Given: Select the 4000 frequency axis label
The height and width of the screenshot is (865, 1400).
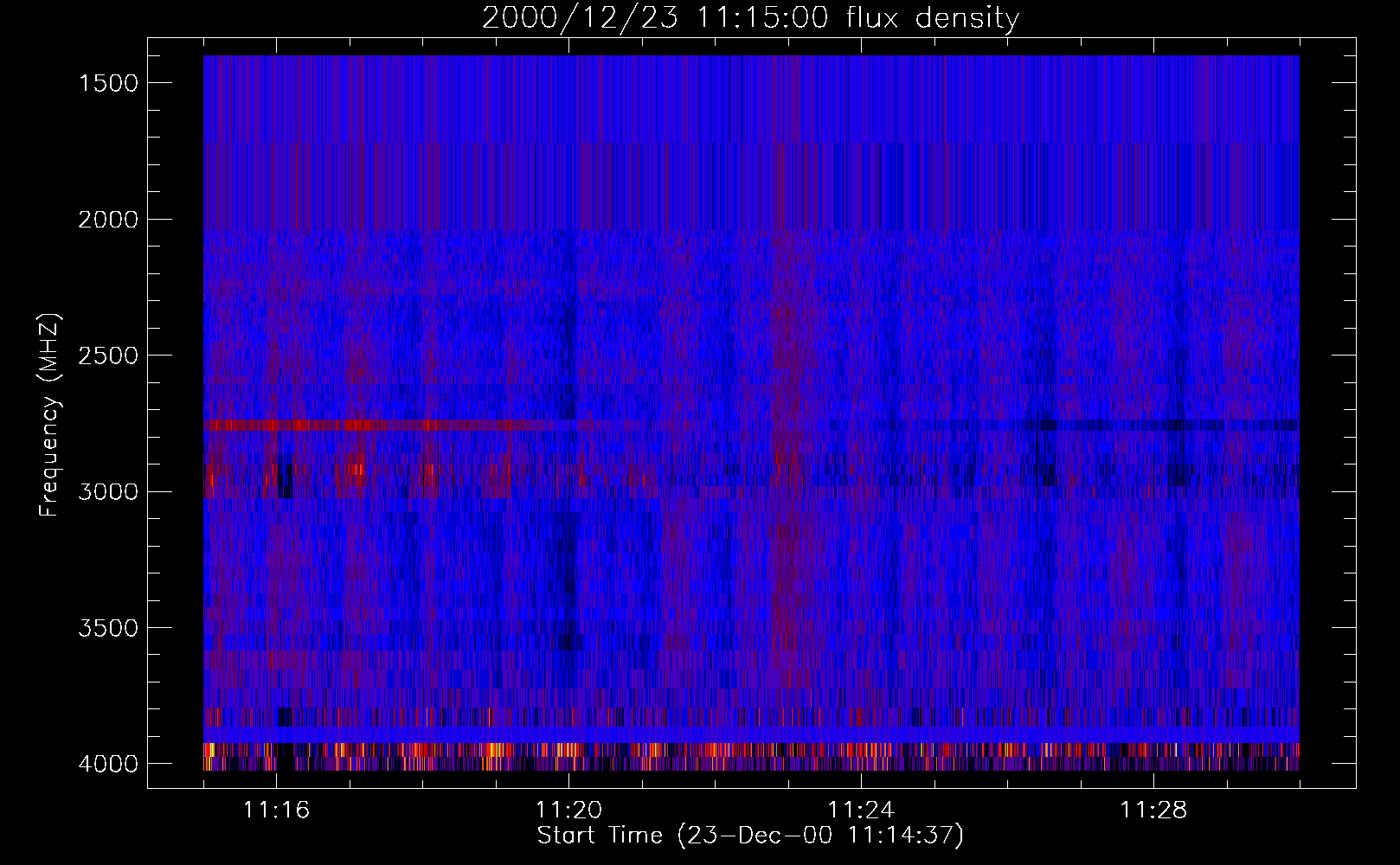Looking at the screenshot, I should [x=108, y=764].
